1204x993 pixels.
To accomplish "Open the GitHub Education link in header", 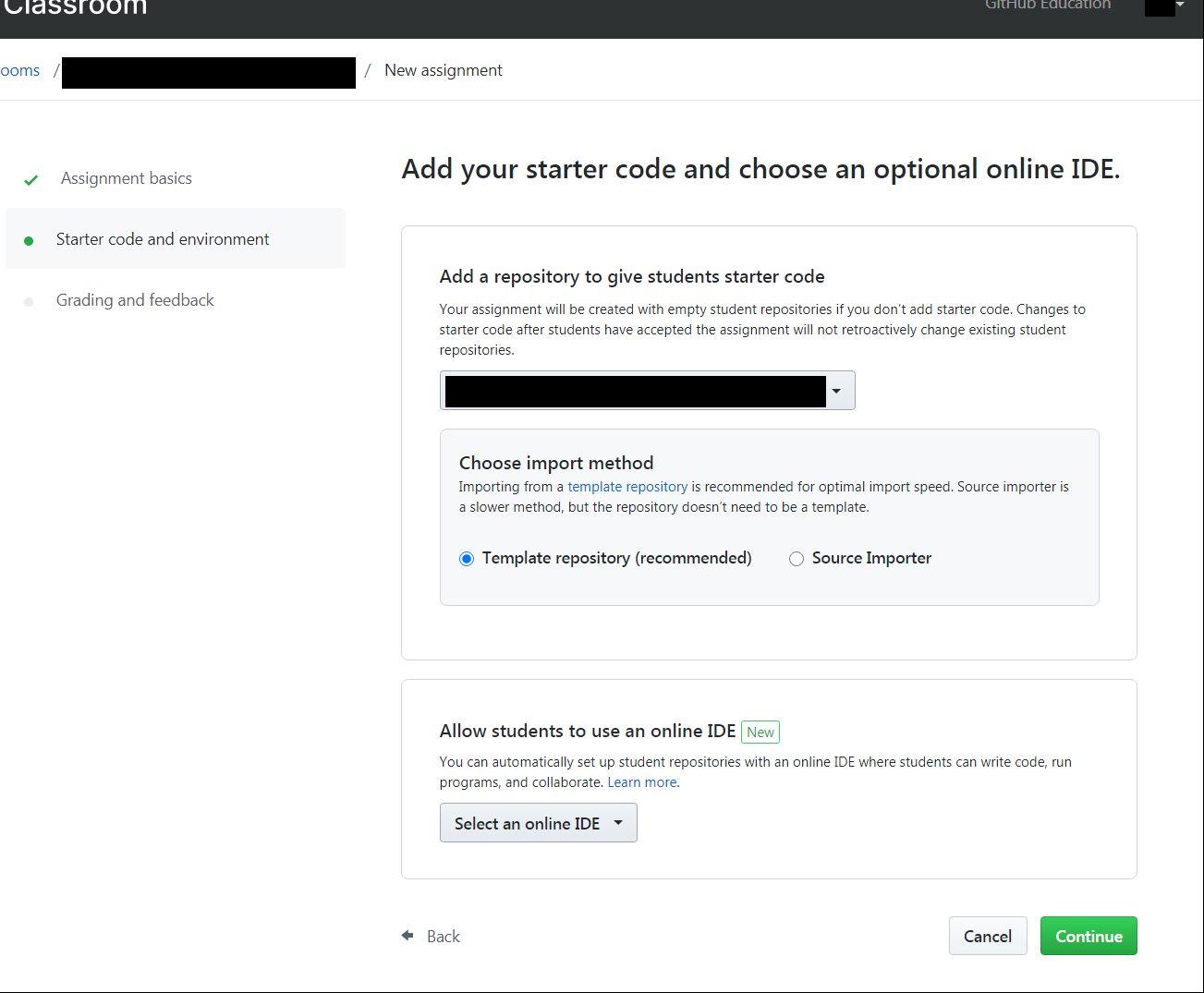I will [1048, 6].
